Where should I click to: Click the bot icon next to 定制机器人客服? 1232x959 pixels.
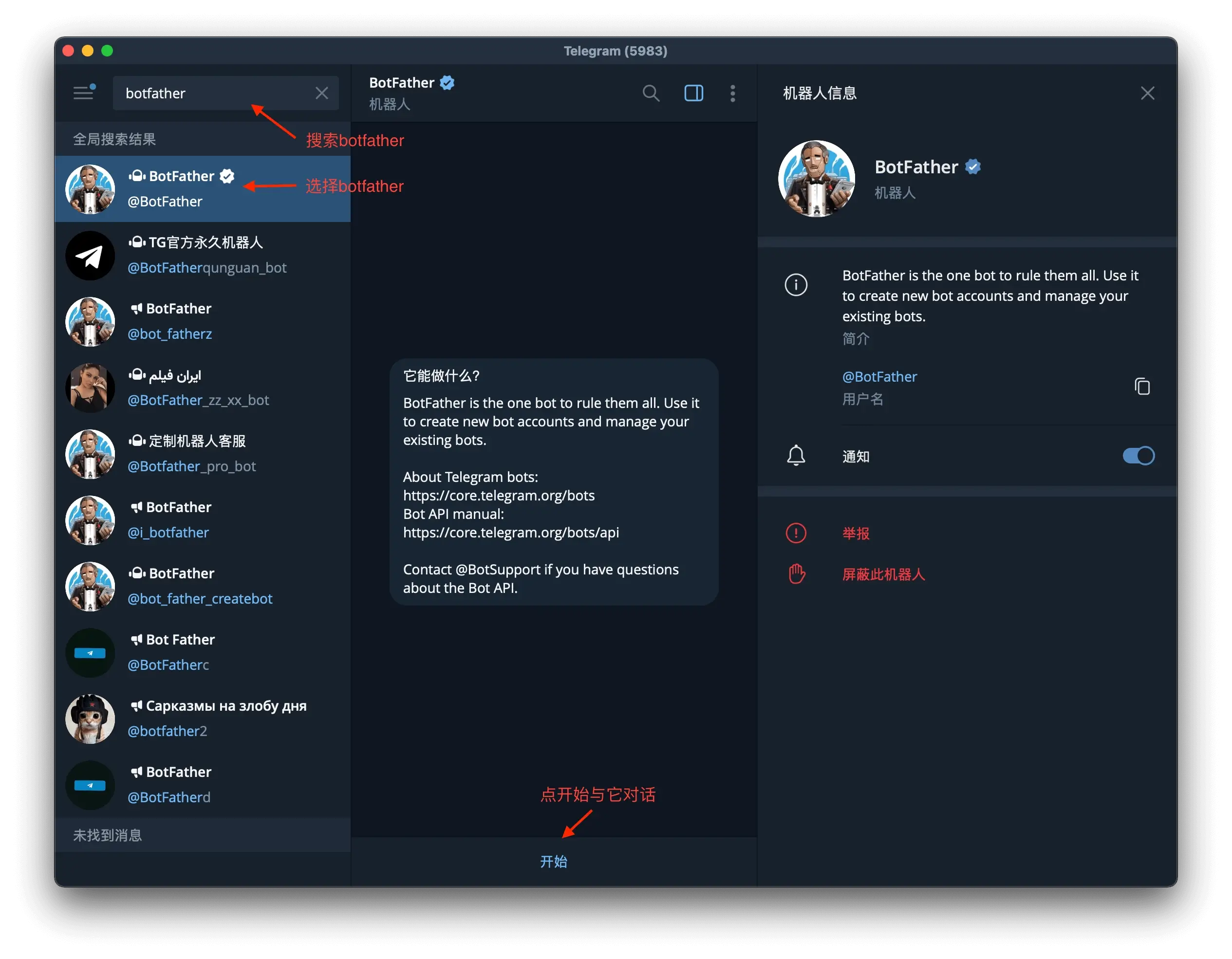click(136, 441)
